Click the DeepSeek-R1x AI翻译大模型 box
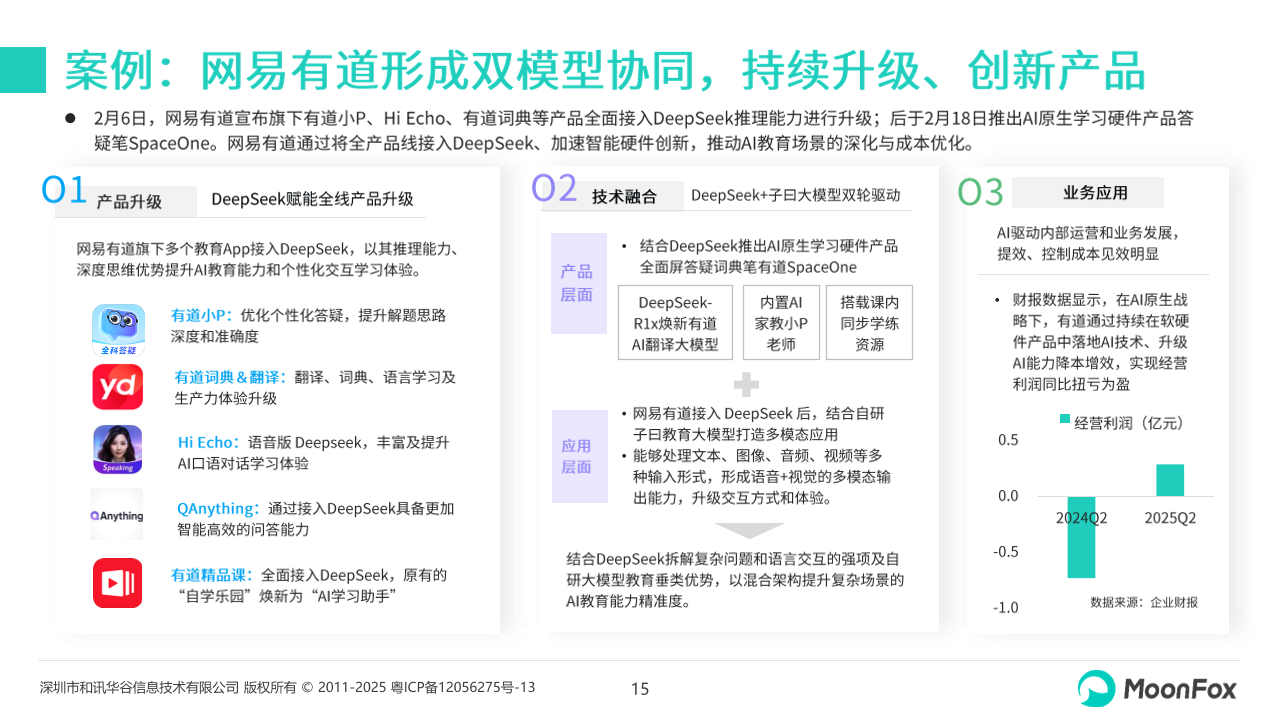Screen dimensions: 1280x720 [x=675, y=323]
